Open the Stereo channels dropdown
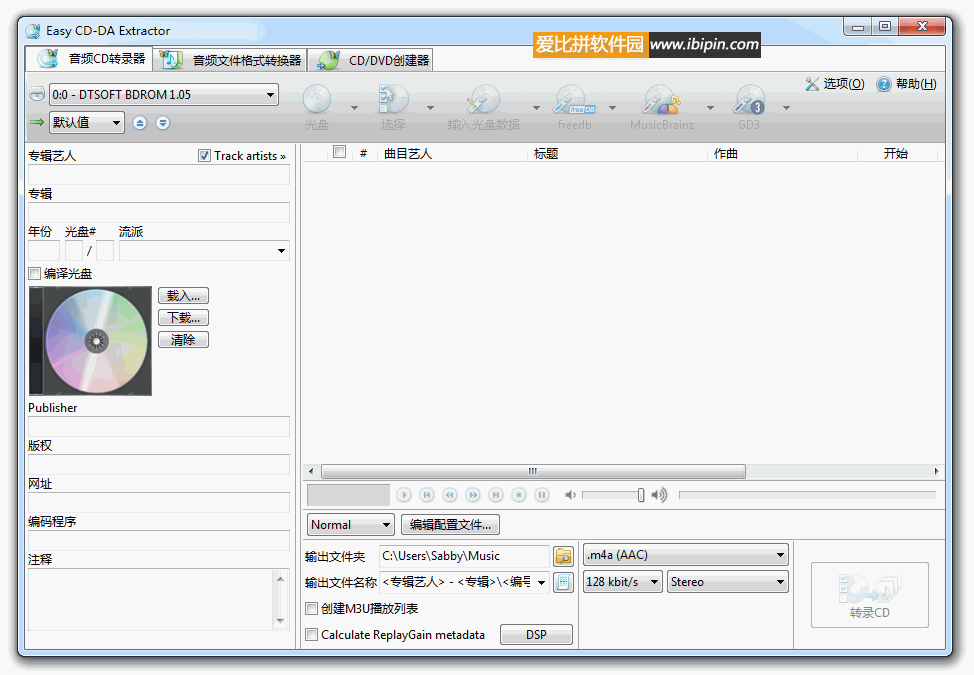 [728, 582]
